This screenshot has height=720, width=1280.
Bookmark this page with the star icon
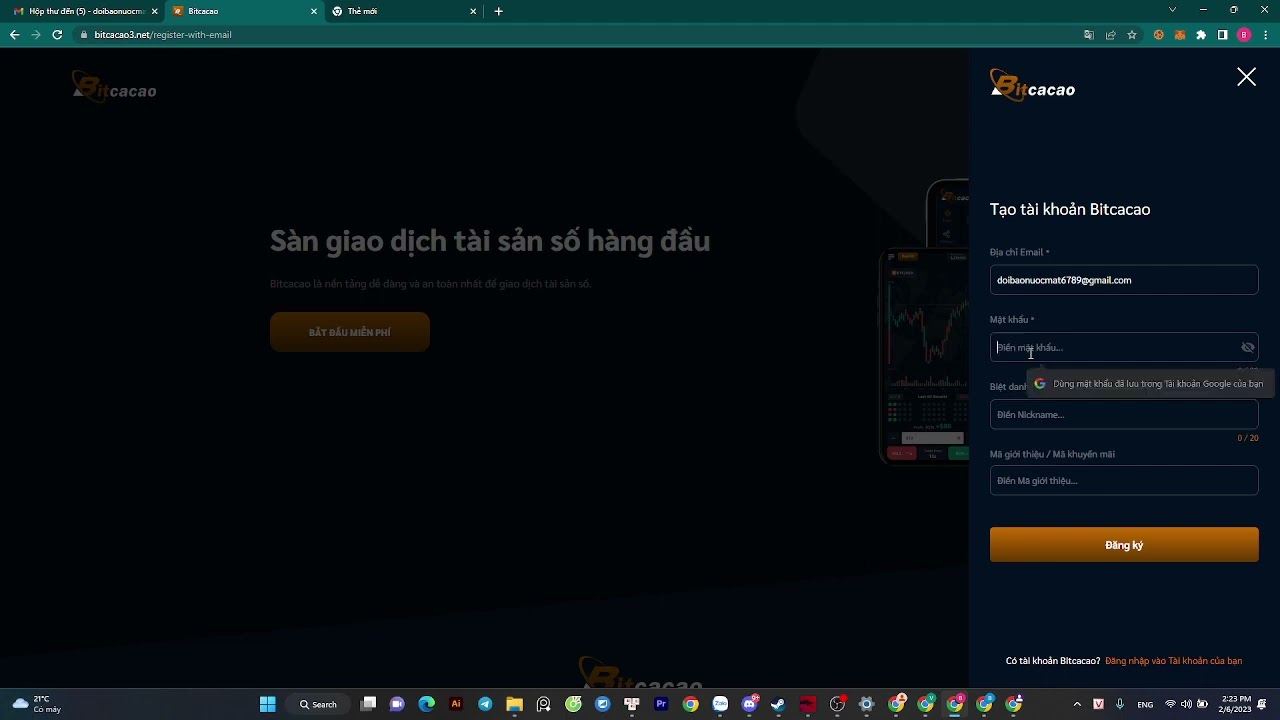(1132, 35)
